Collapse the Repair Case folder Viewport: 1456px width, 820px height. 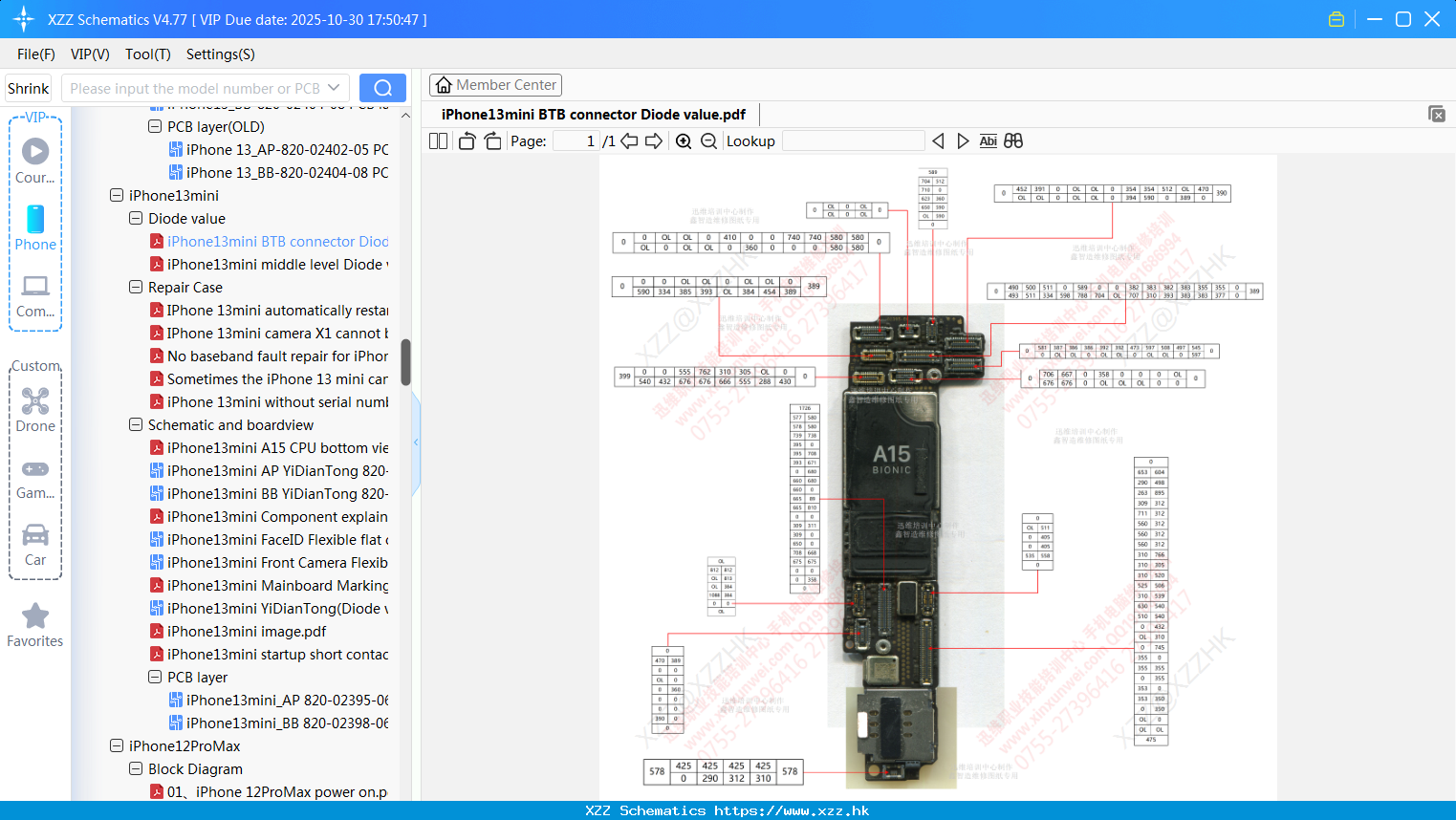(x=136, y=287)
